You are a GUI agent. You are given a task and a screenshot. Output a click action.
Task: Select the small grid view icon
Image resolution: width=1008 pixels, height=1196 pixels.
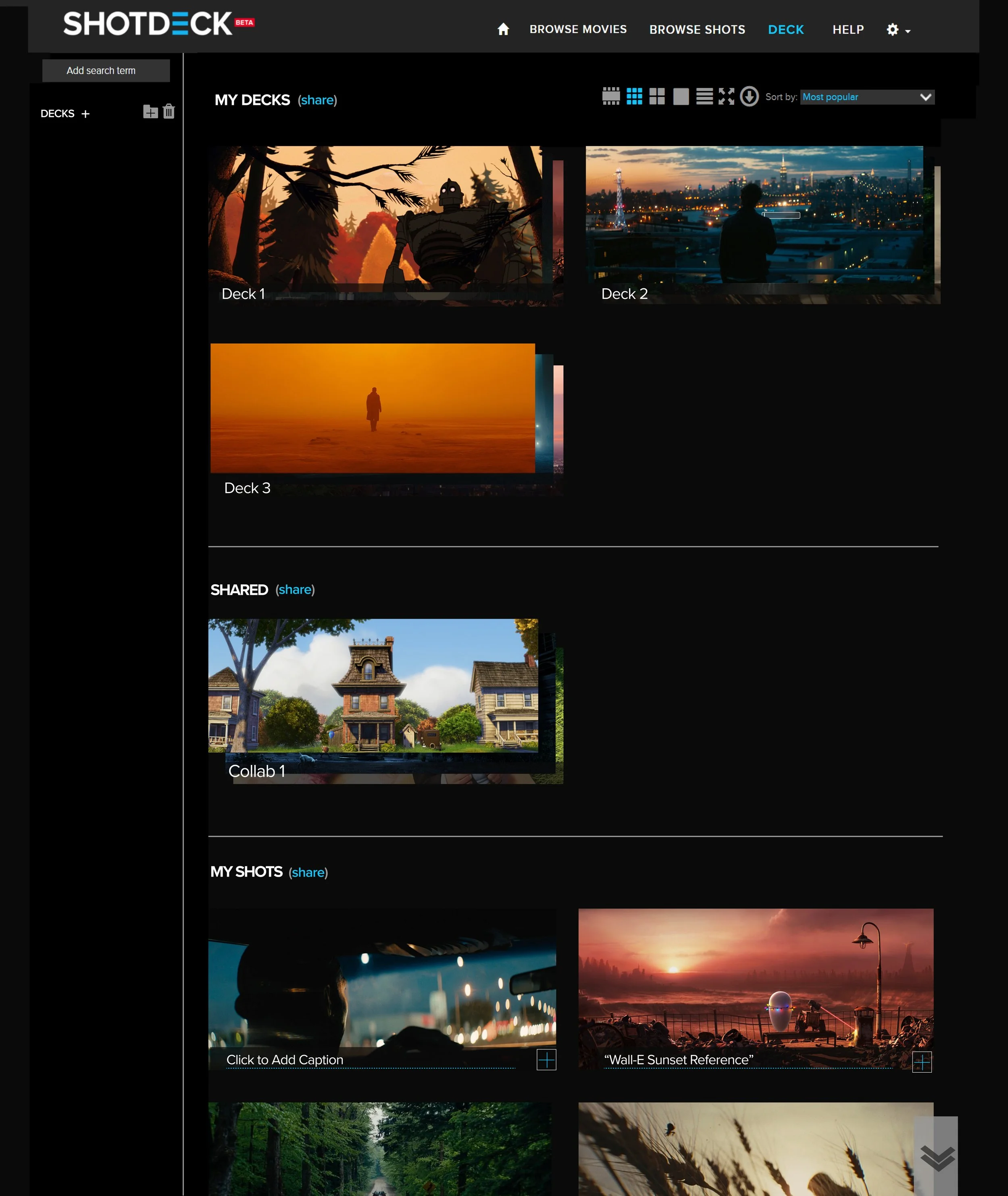pos(634,96)
